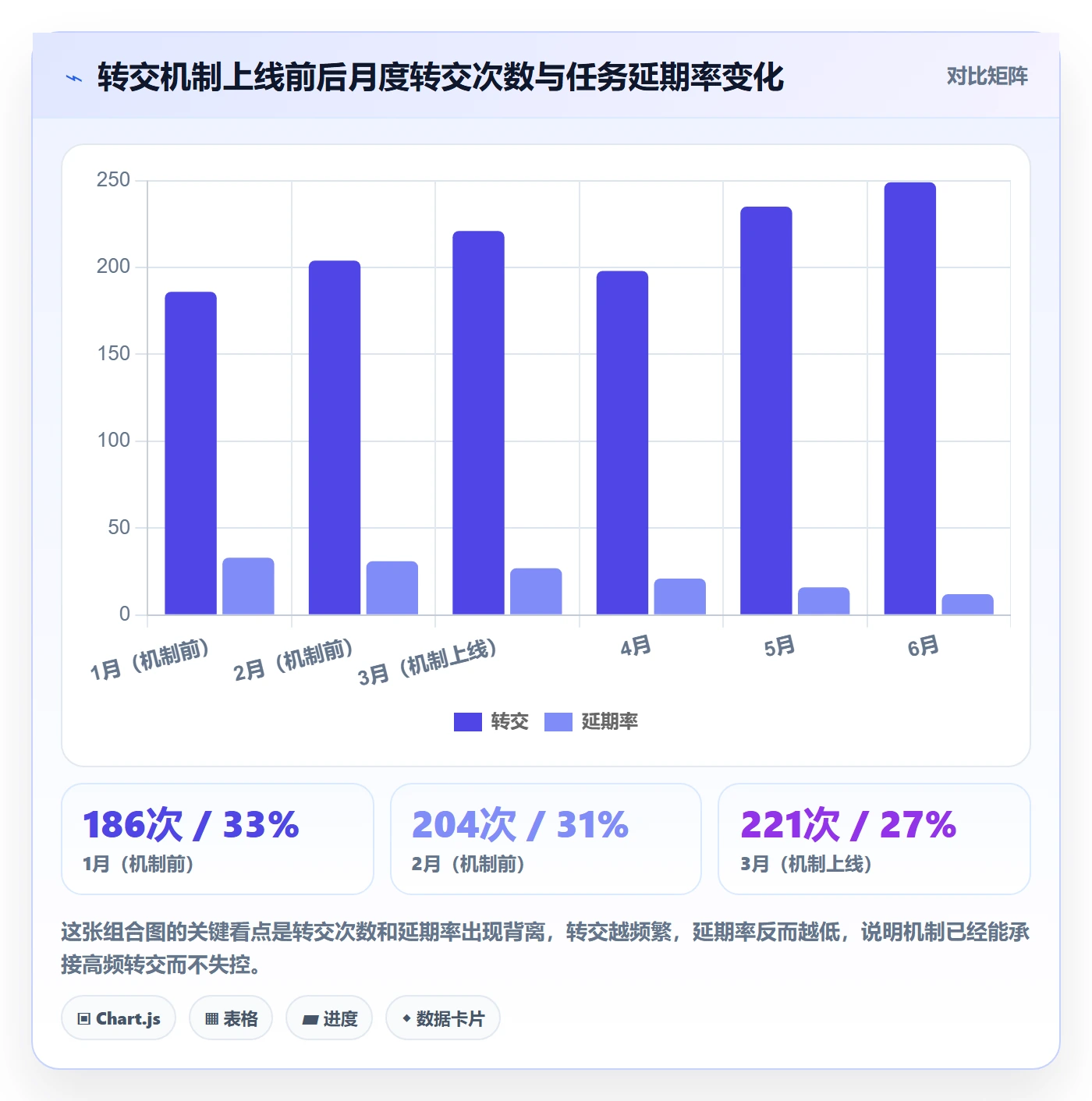Click the 3月 dark 转交 bar

478,423
